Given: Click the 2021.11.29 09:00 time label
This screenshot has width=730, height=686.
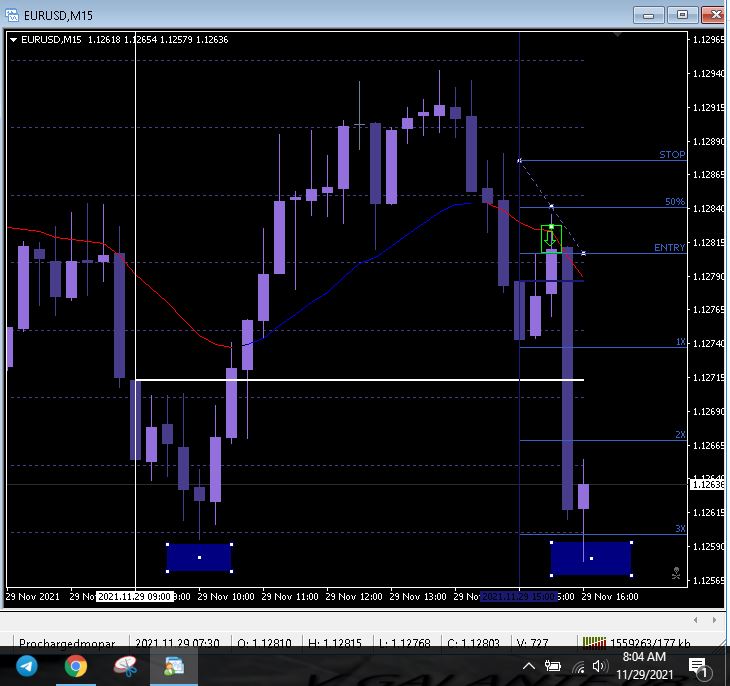Looking at the screenshot, I should click(135, 597).
